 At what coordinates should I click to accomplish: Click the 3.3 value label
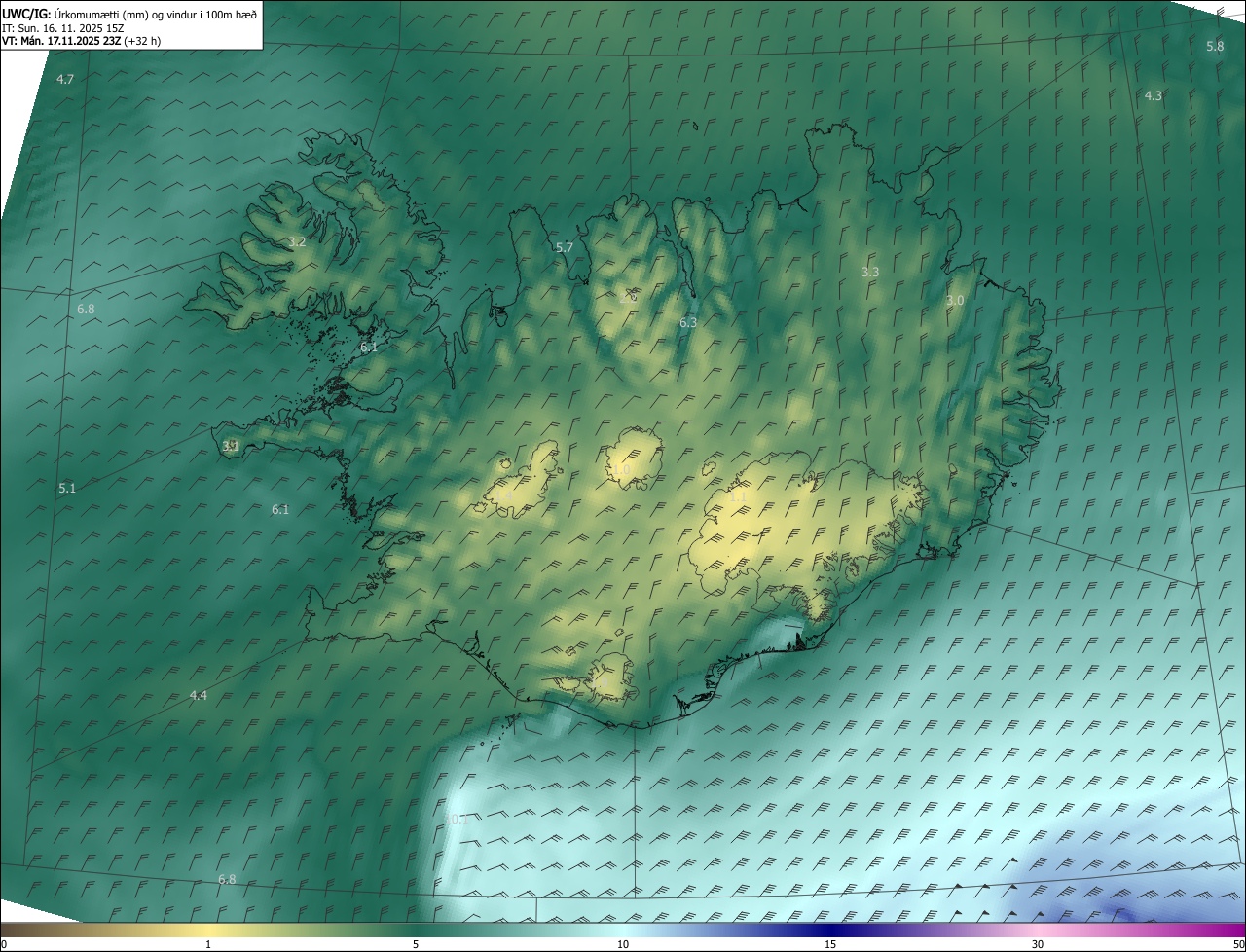tap(870, 272)
